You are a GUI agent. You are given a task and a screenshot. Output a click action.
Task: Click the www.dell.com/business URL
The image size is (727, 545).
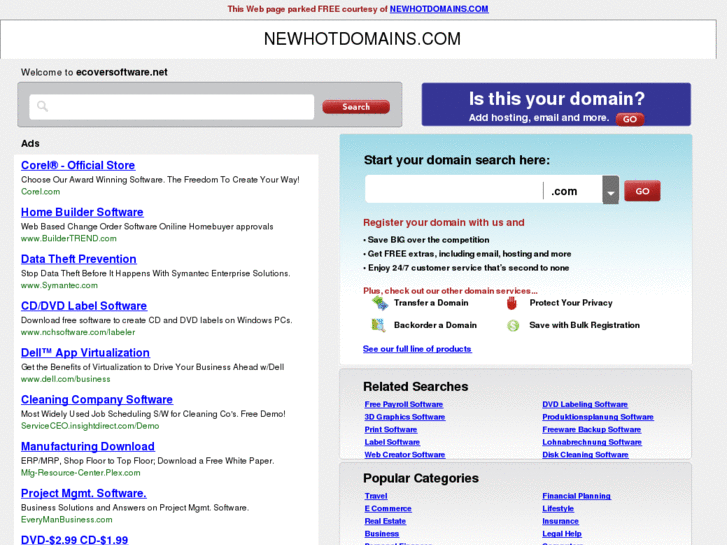tap(65, 379)
